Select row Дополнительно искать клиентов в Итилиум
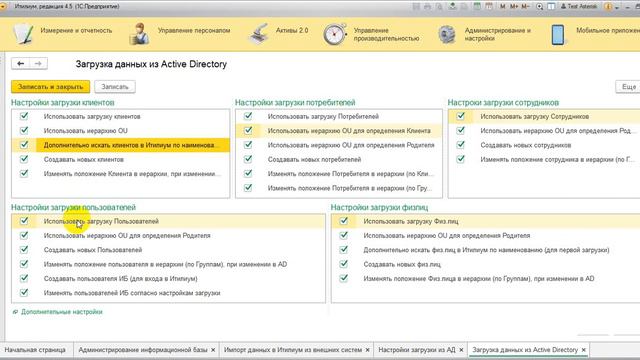 click(121, 145)
